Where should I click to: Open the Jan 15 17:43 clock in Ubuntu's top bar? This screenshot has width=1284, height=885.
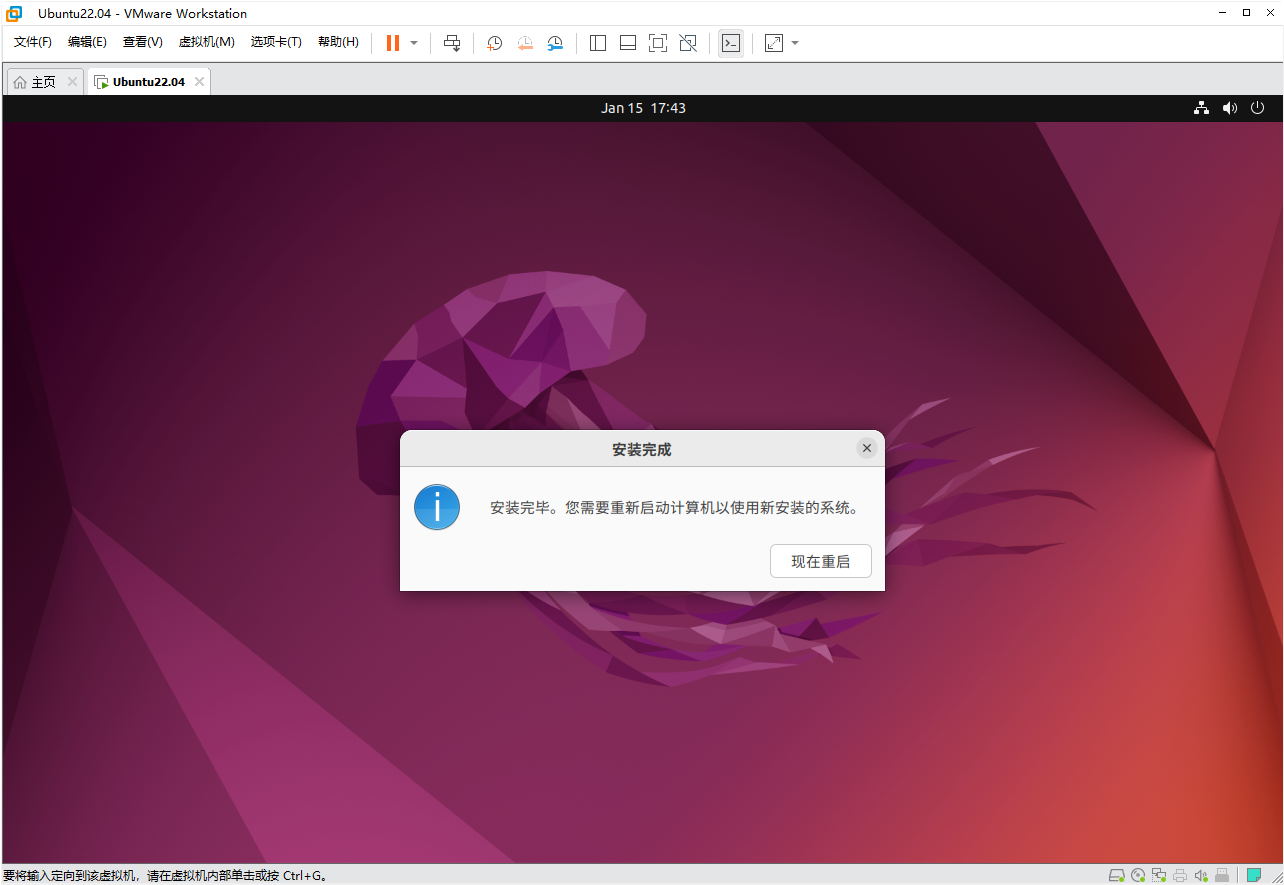[643, 108]
